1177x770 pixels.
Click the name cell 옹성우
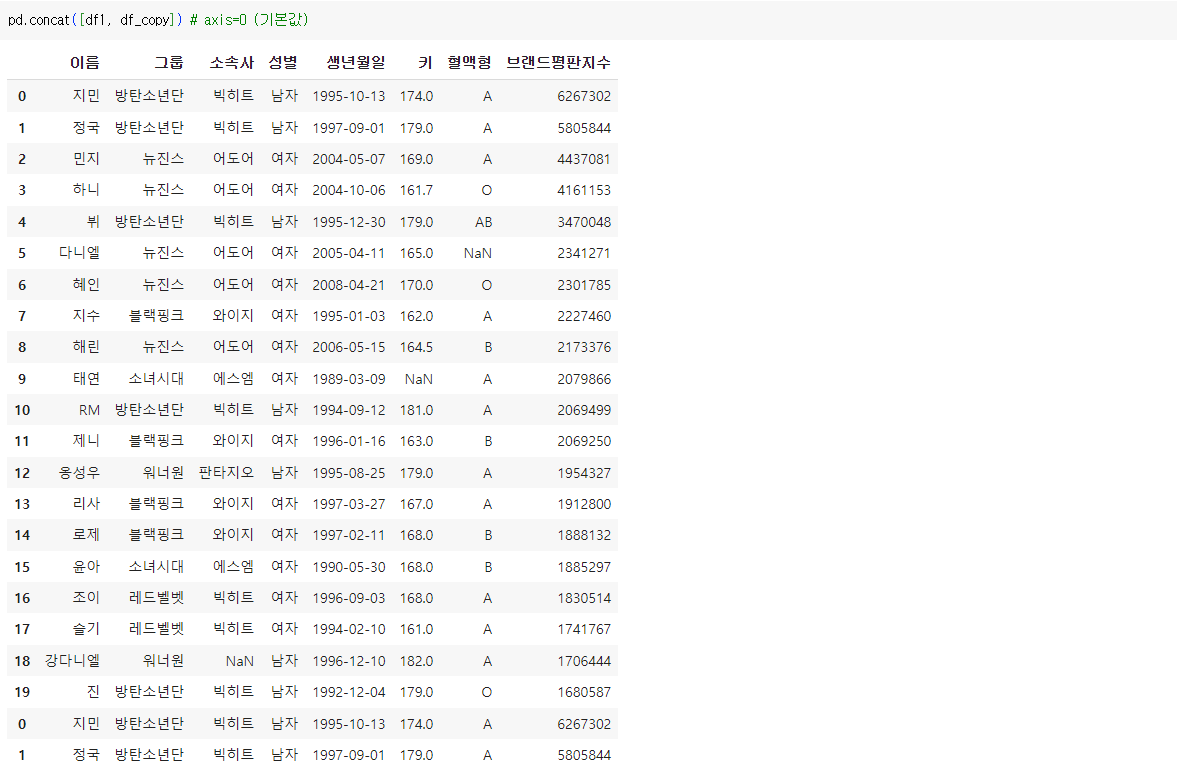tap(80, 472)
